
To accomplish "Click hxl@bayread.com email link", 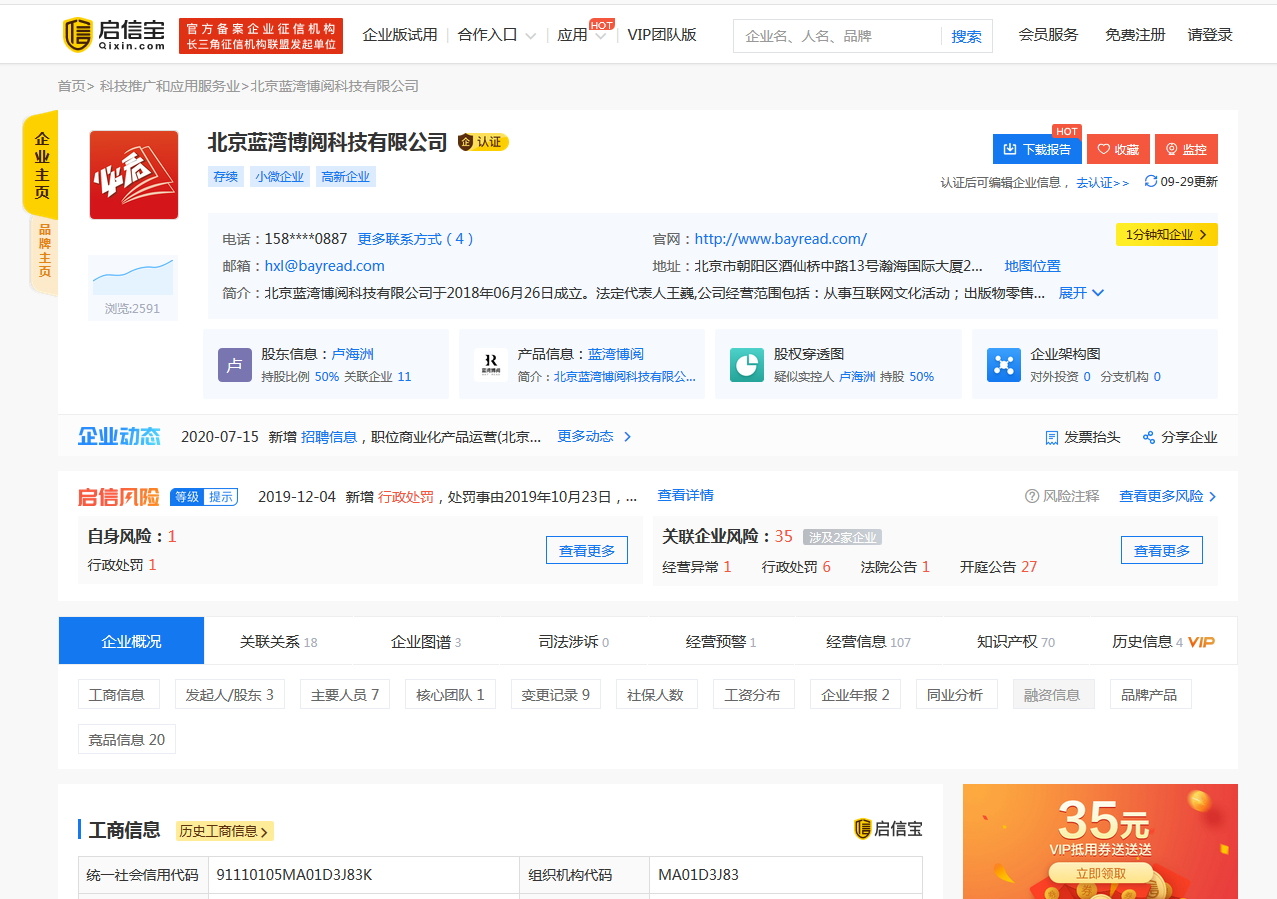I will (325, 266).
